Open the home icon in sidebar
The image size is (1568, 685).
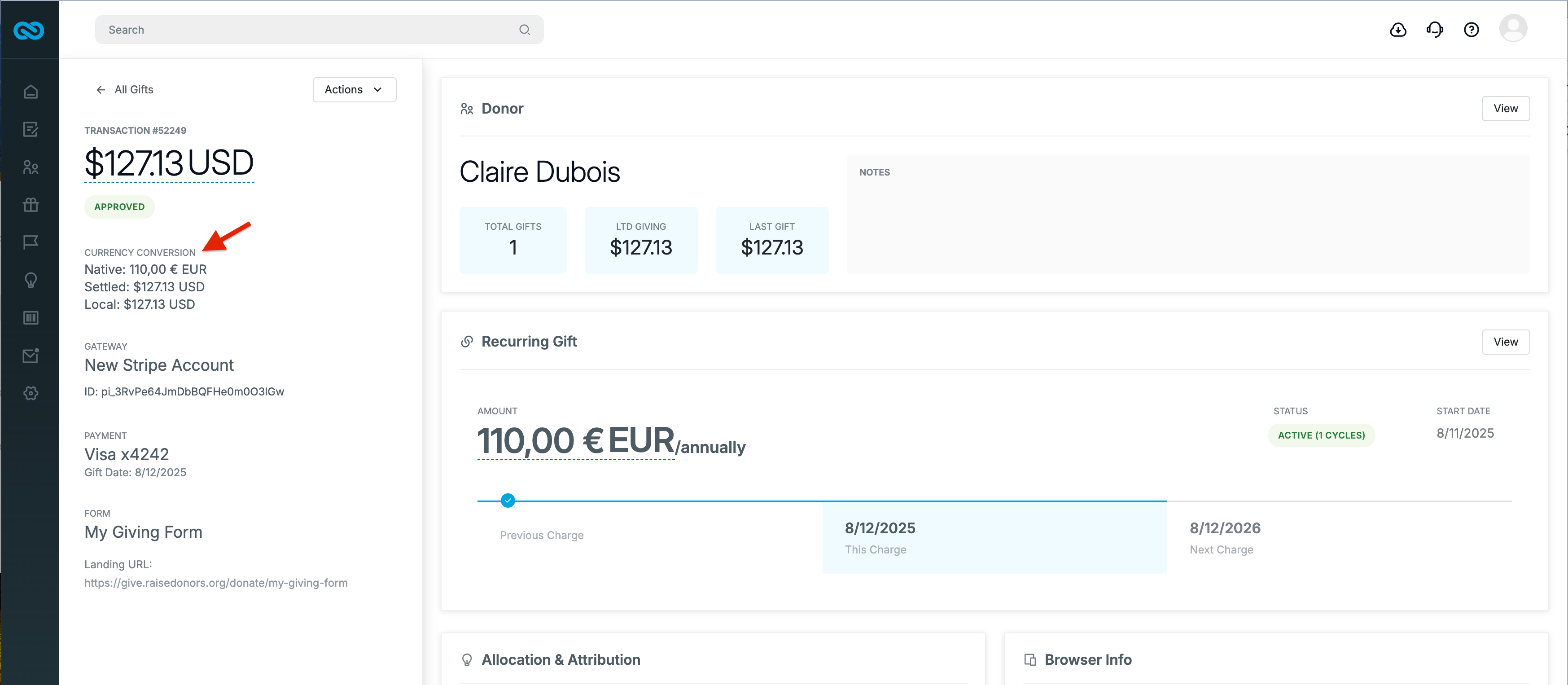click(31, 91)
